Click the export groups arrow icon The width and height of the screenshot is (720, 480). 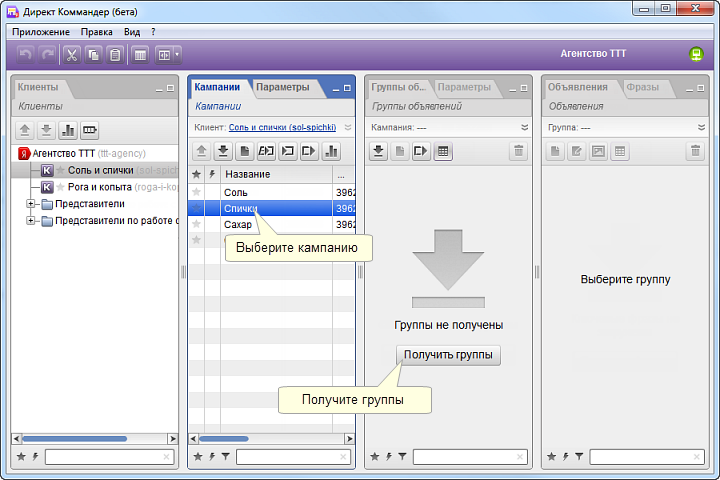[x=421, y=151]
